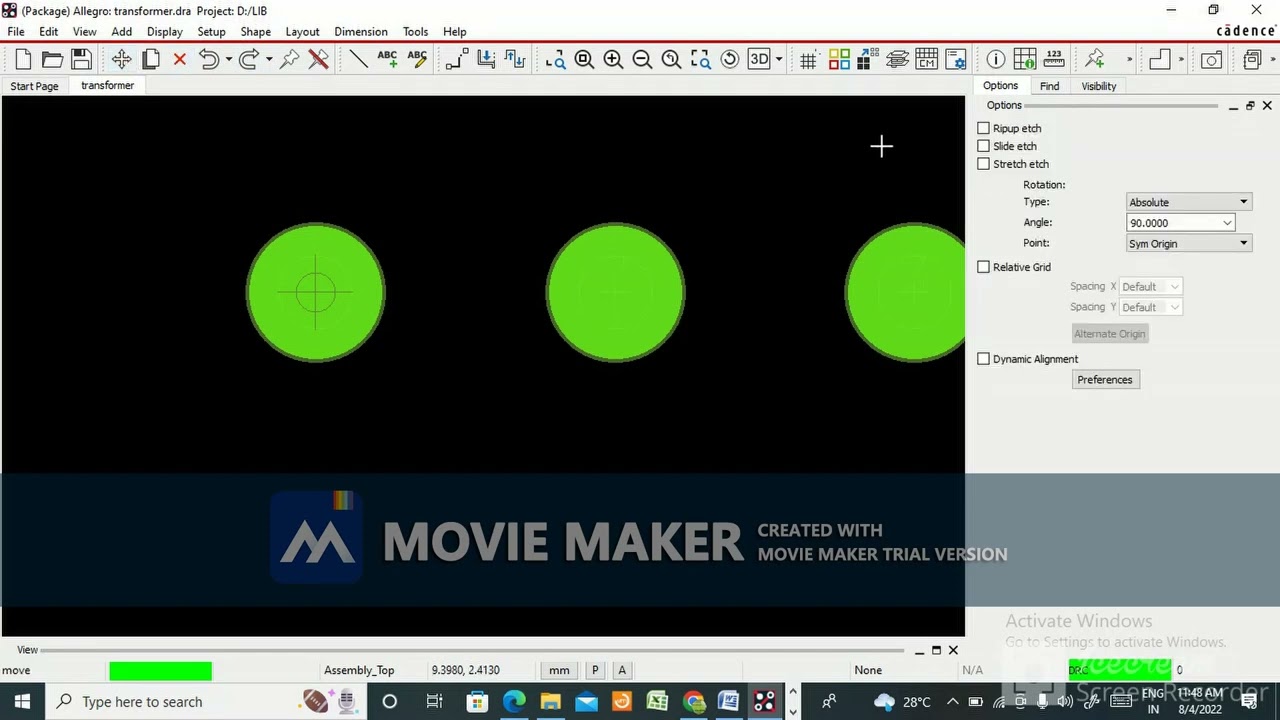Screen dimensions: 1280x720
Task: Open Google Chrome from the taskbar
Action: click(693, 702)
